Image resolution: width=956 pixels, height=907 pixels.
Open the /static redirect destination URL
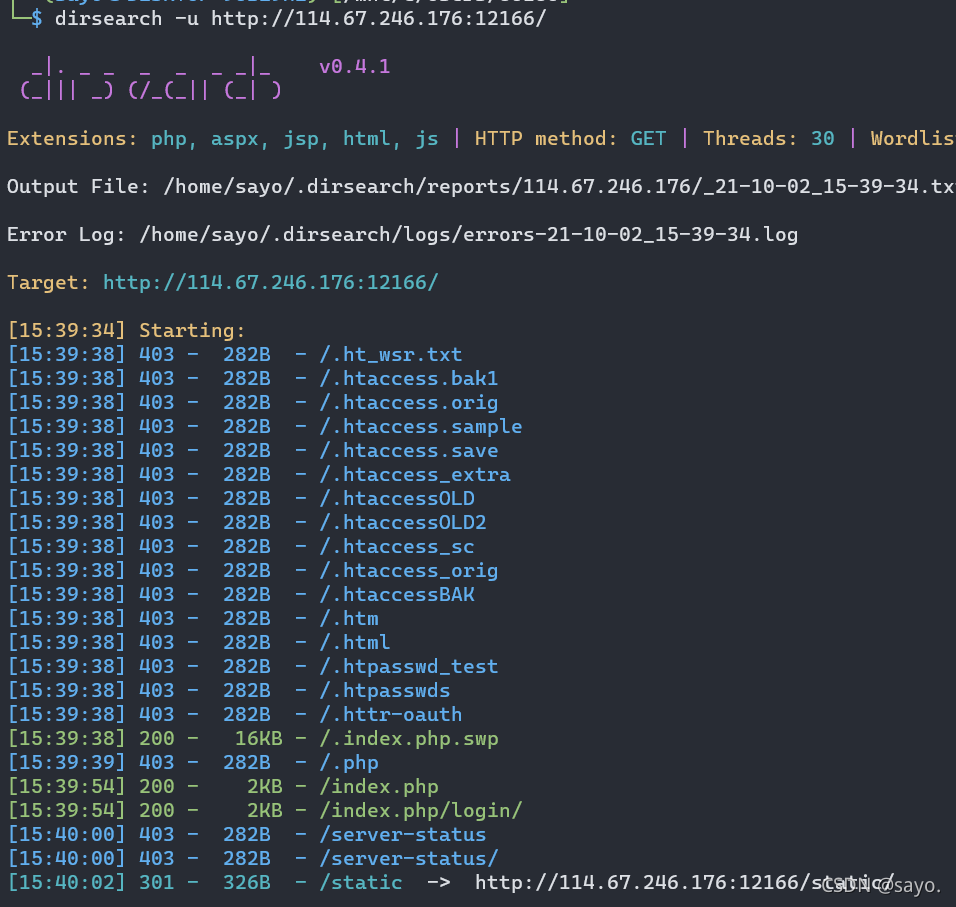point(685,883)
